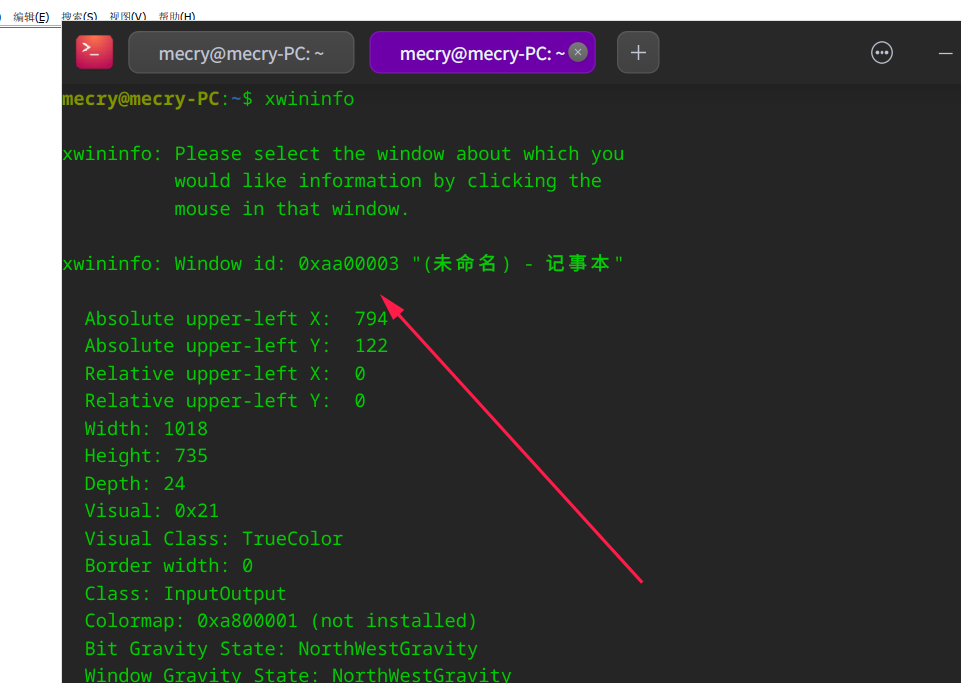Click the Colormap 0xa800001 line
The height and width of the screenshot is (683, 961).
click(x=281, y=620)
